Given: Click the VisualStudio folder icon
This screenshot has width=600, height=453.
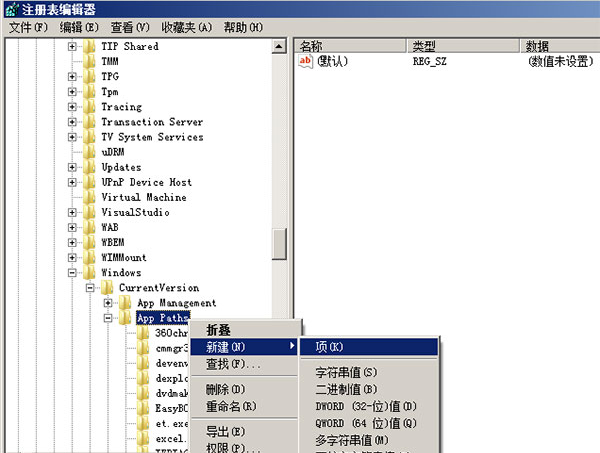Looking at the screenshot, I should (x=90, y=212).
